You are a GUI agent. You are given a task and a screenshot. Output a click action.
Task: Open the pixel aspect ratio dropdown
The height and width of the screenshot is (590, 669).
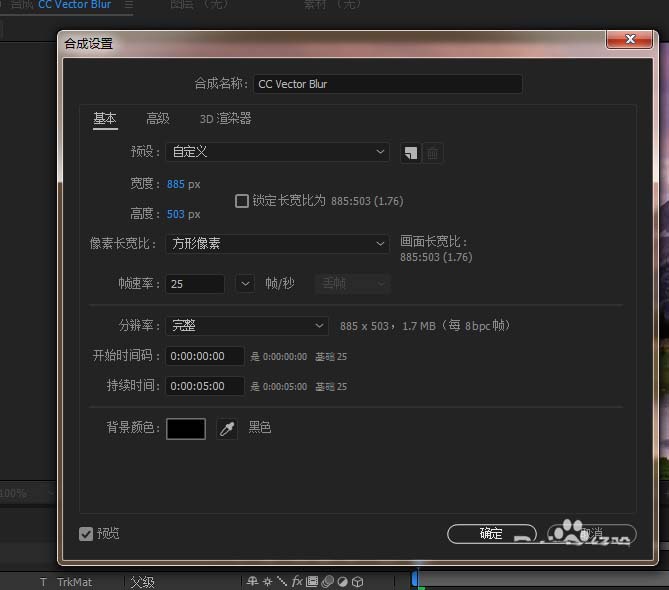277,244
